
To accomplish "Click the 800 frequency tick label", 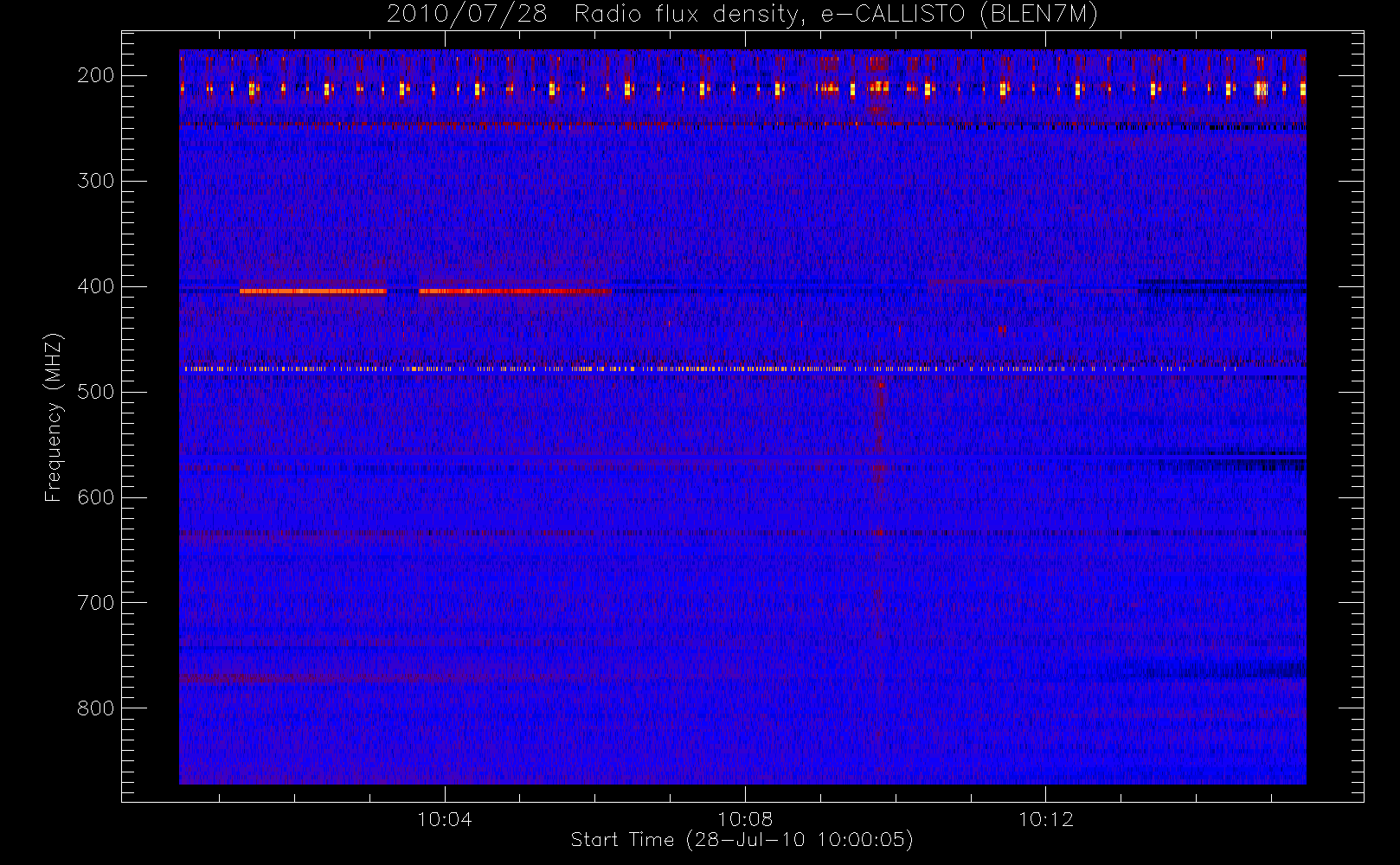I will (x=96, y=708).
